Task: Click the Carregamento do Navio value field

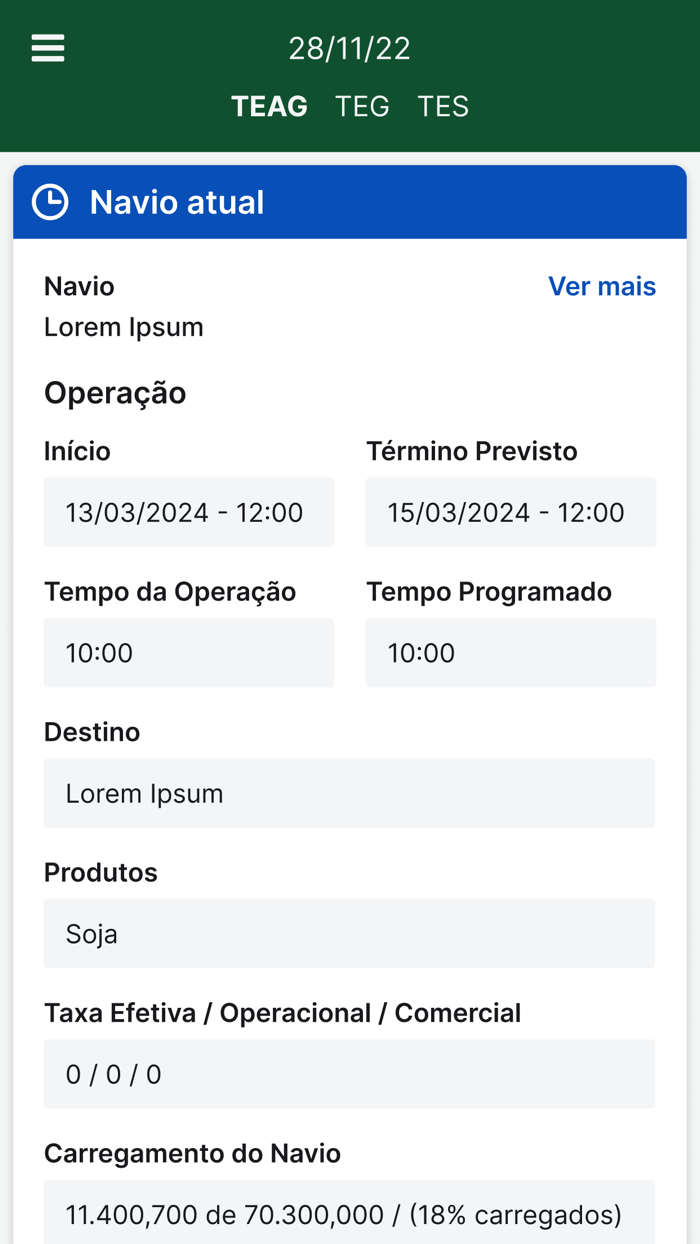Action: click(350, 1213)
